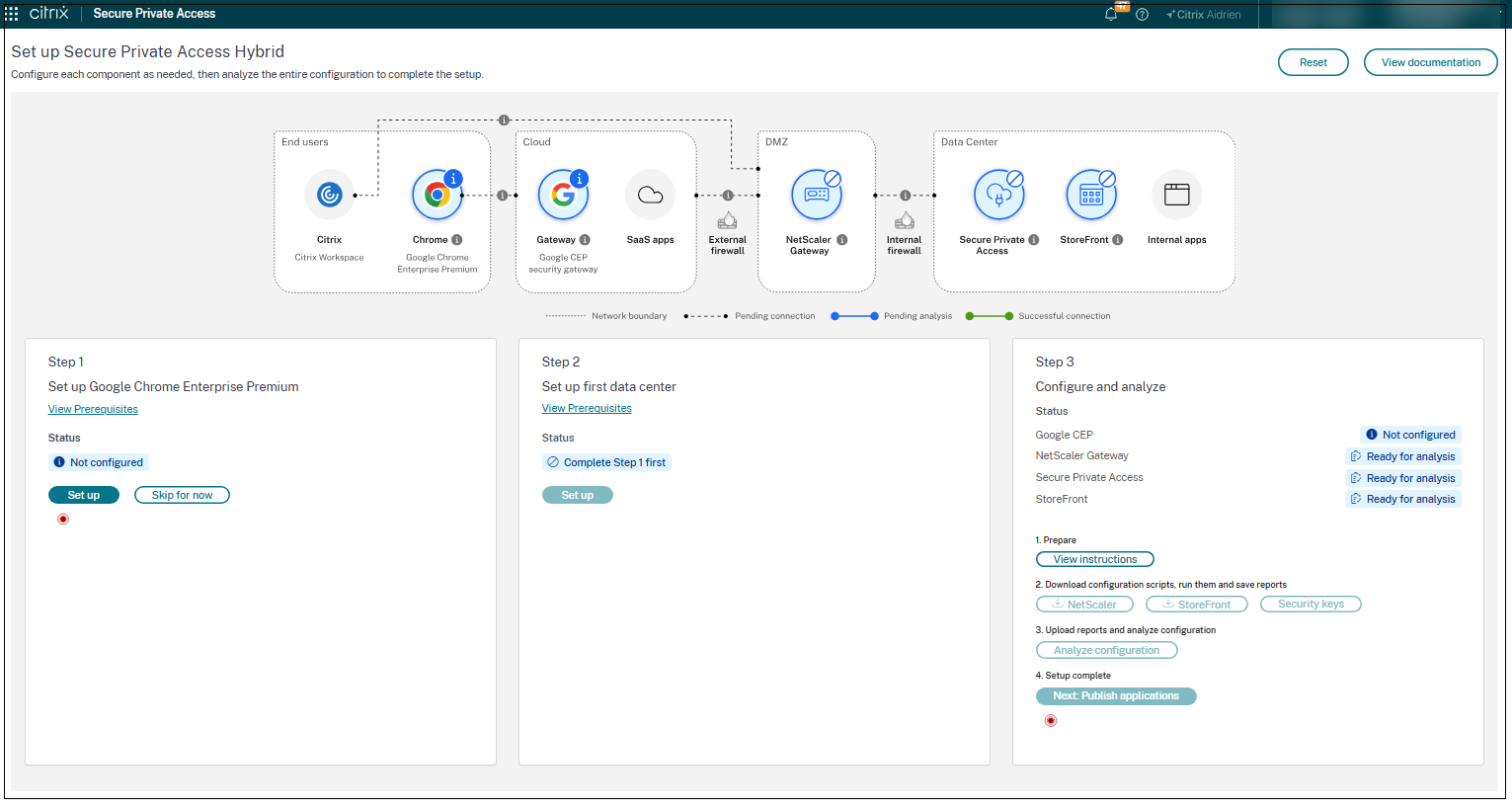Screen dimensions: 1512x809
Task: Show info beside the NetScaler Gateway label
Action: coord(842,240)
